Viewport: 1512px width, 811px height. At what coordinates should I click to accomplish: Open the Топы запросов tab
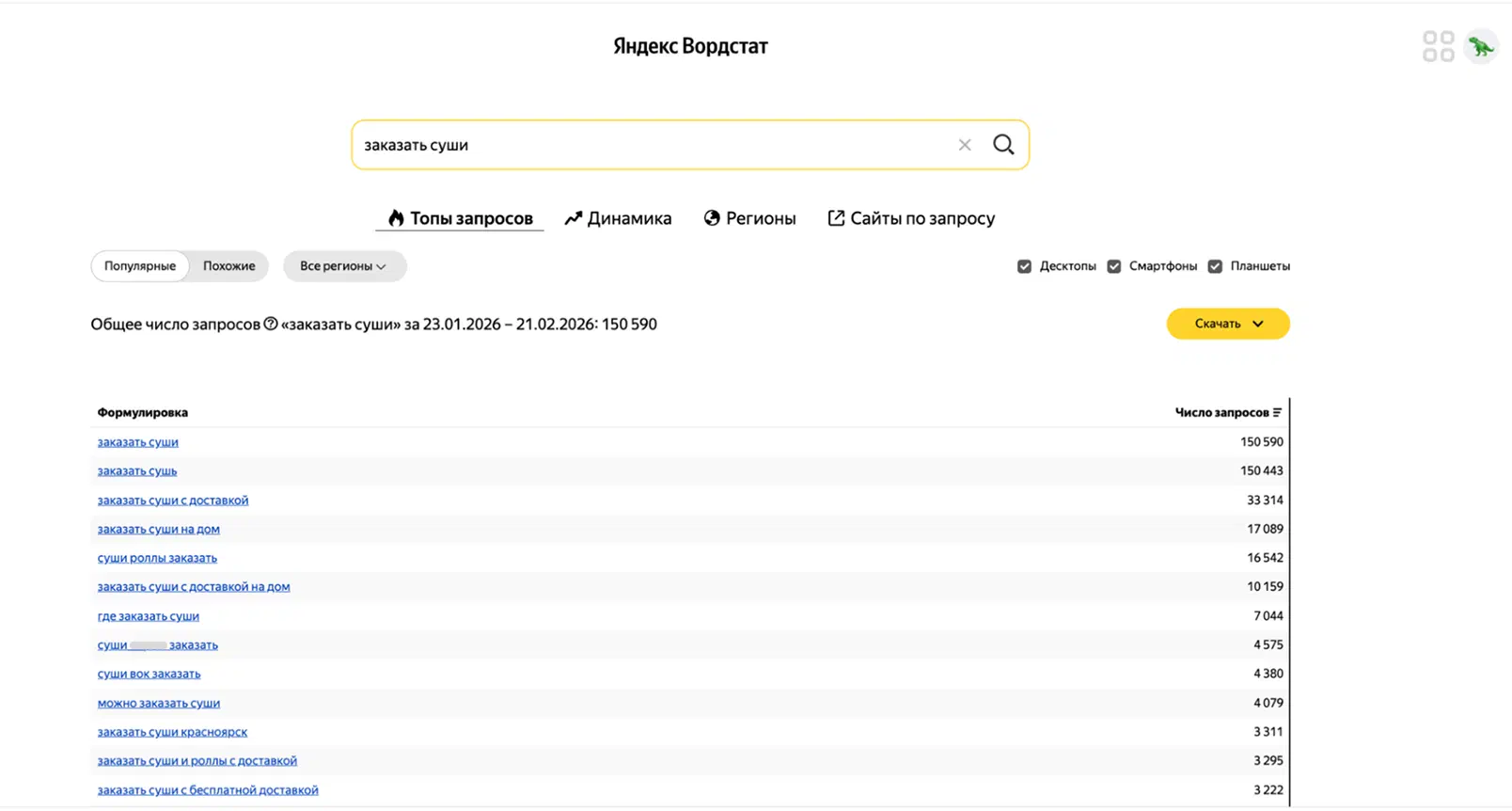[x=460, y=218]
